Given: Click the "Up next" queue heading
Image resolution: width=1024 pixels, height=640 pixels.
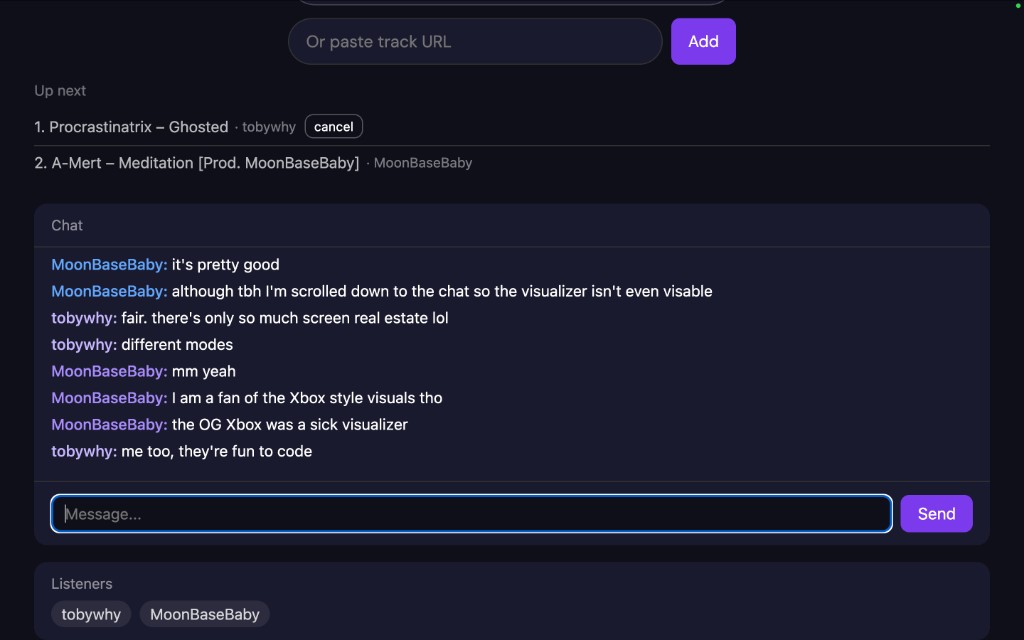Looking at the screenshot, I should coord(60,91).
